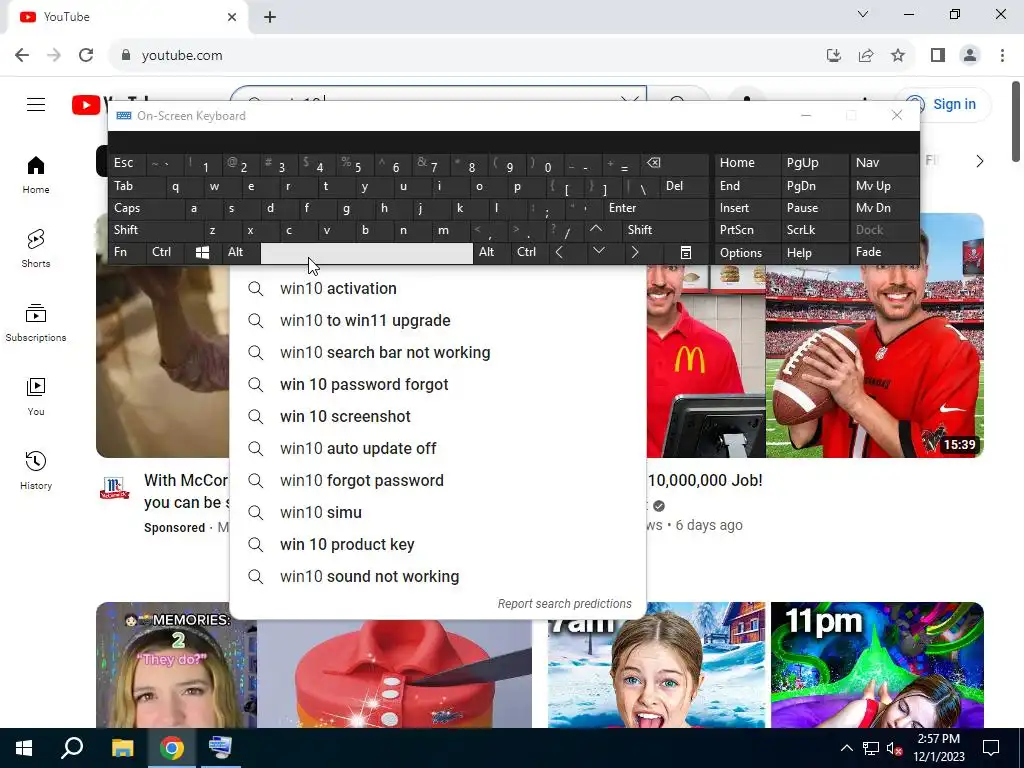
Task: Open Shorts in the sidebar
Action: (36, 249)
